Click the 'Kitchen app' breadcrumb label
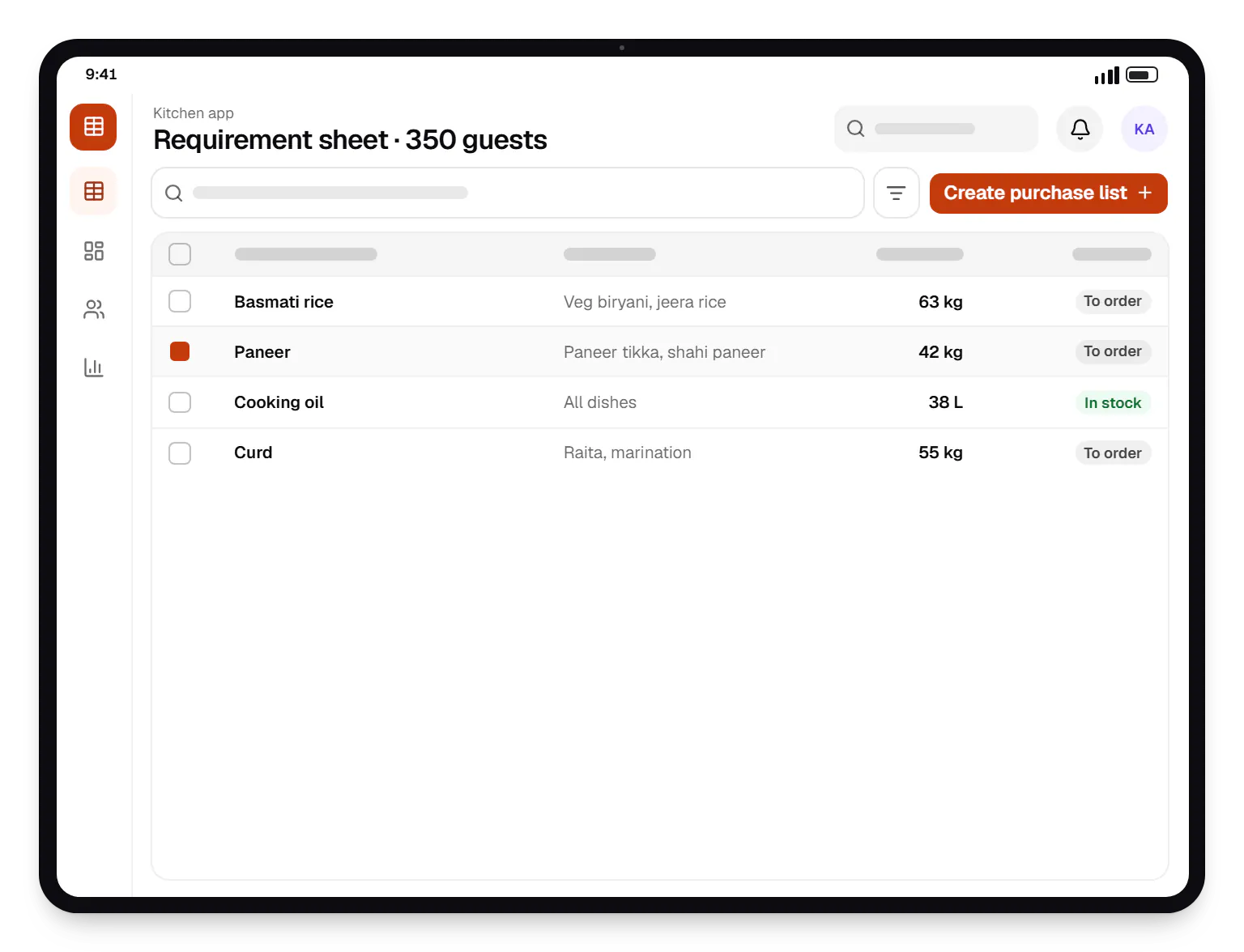Screen dimensions: 1244x952 coord(194,113)
